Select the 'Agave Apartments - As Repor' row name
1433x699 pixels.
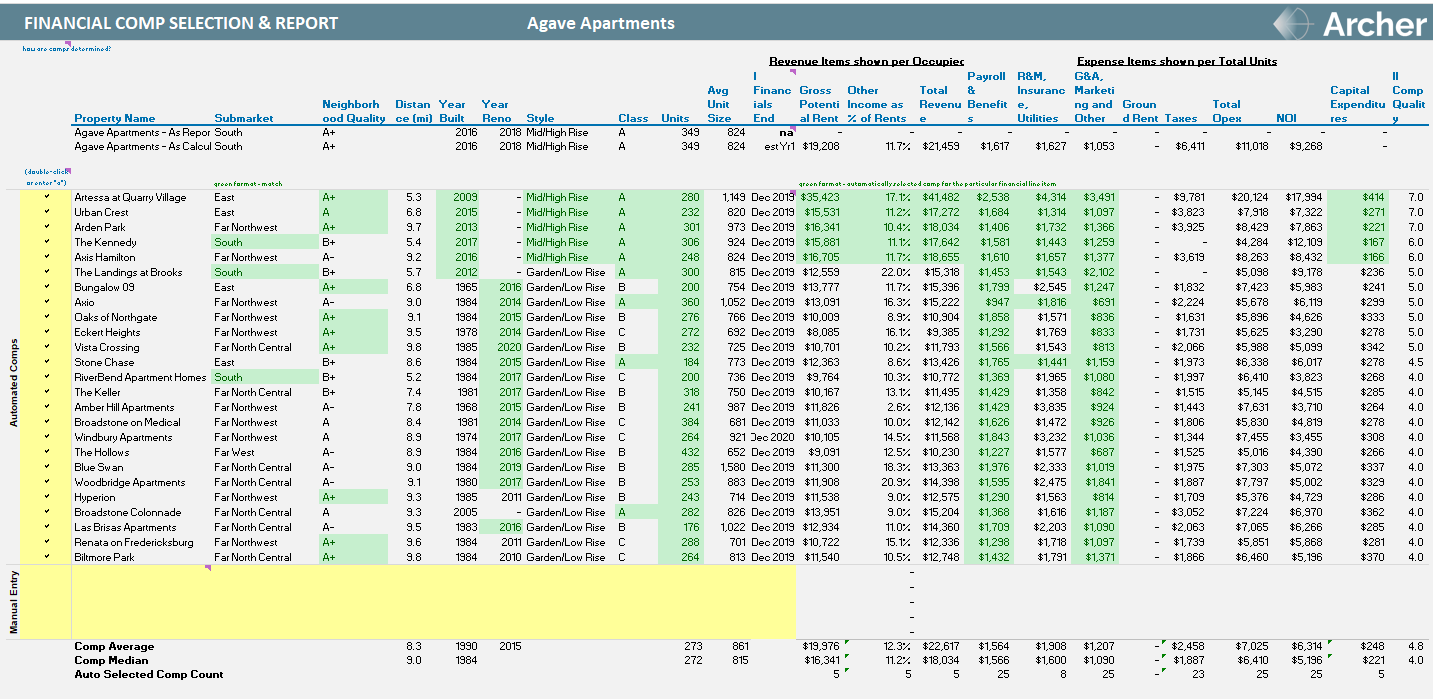pyautogui.click(x=142, y=132)
